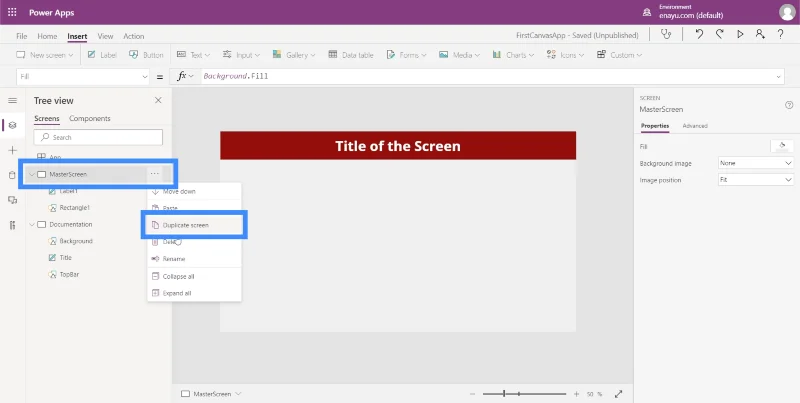
Task: Open the View menu tab
Action: [x=105, y=36]
